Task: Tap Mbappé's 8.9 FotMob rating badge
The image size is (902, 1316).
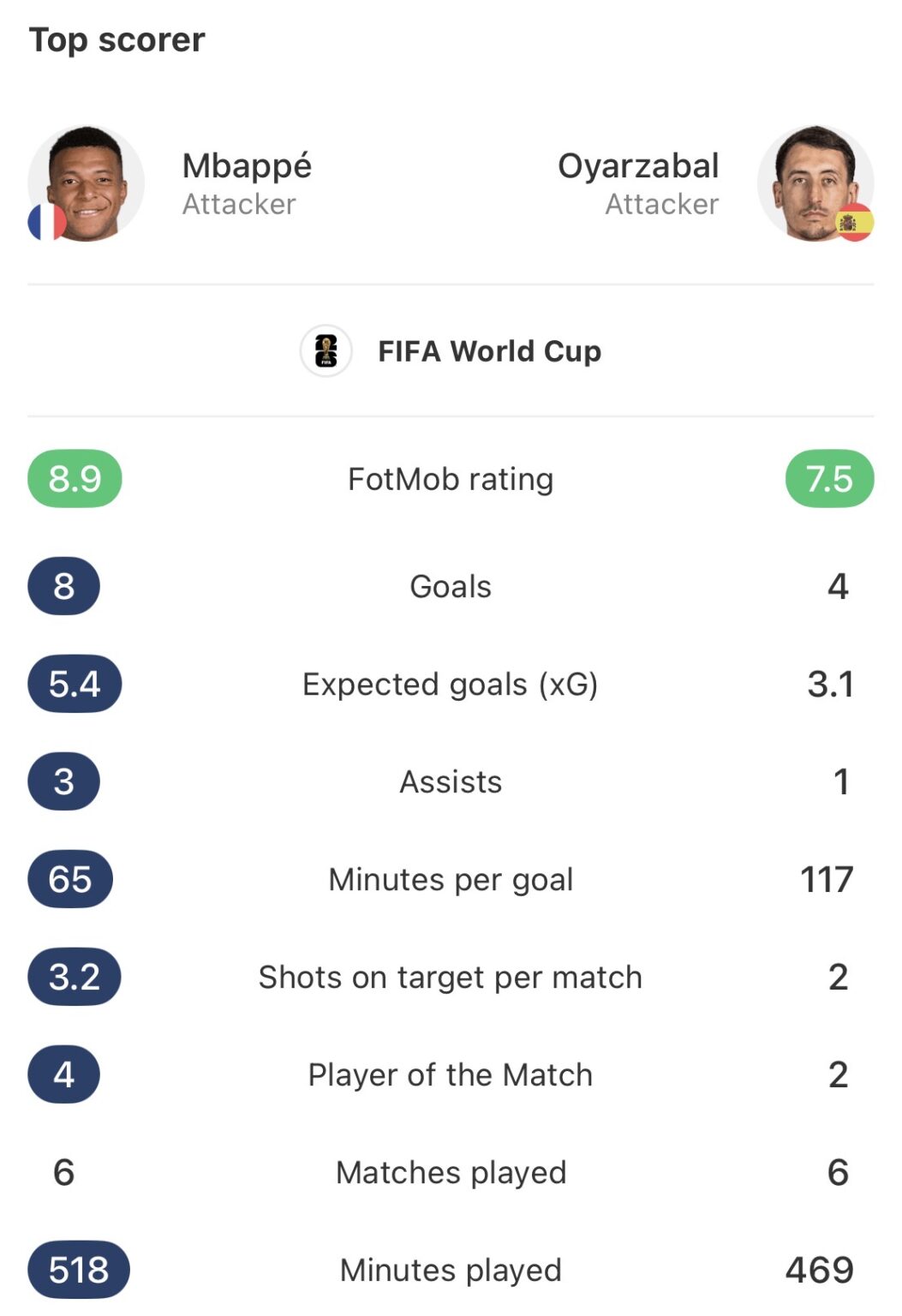Action: pos(75,478)
